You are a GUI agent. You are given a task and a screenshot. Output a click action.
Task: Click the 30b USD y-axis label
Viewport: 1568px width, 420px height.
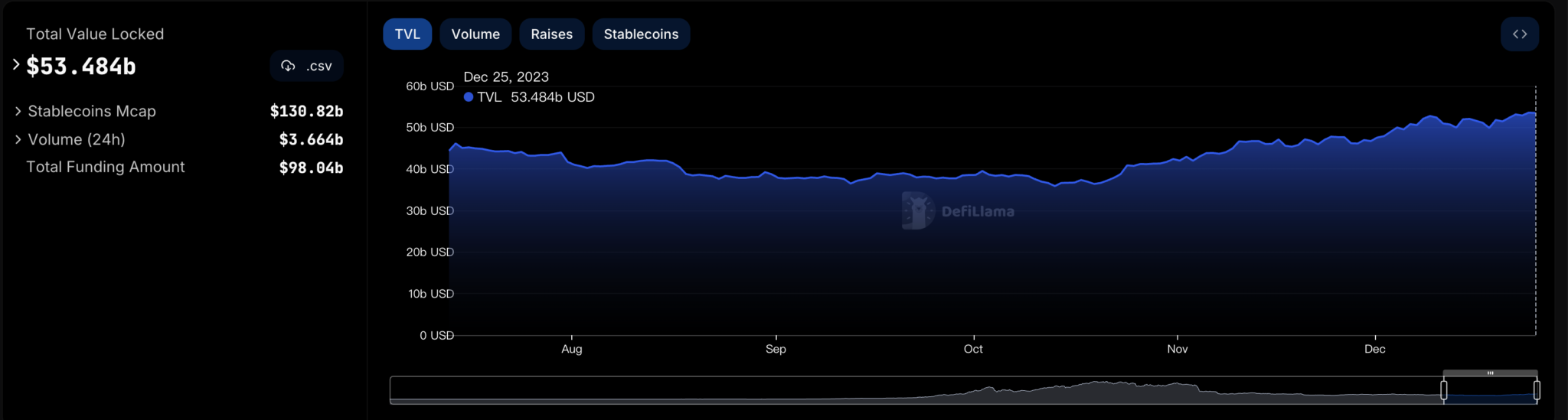click(430, 211)
